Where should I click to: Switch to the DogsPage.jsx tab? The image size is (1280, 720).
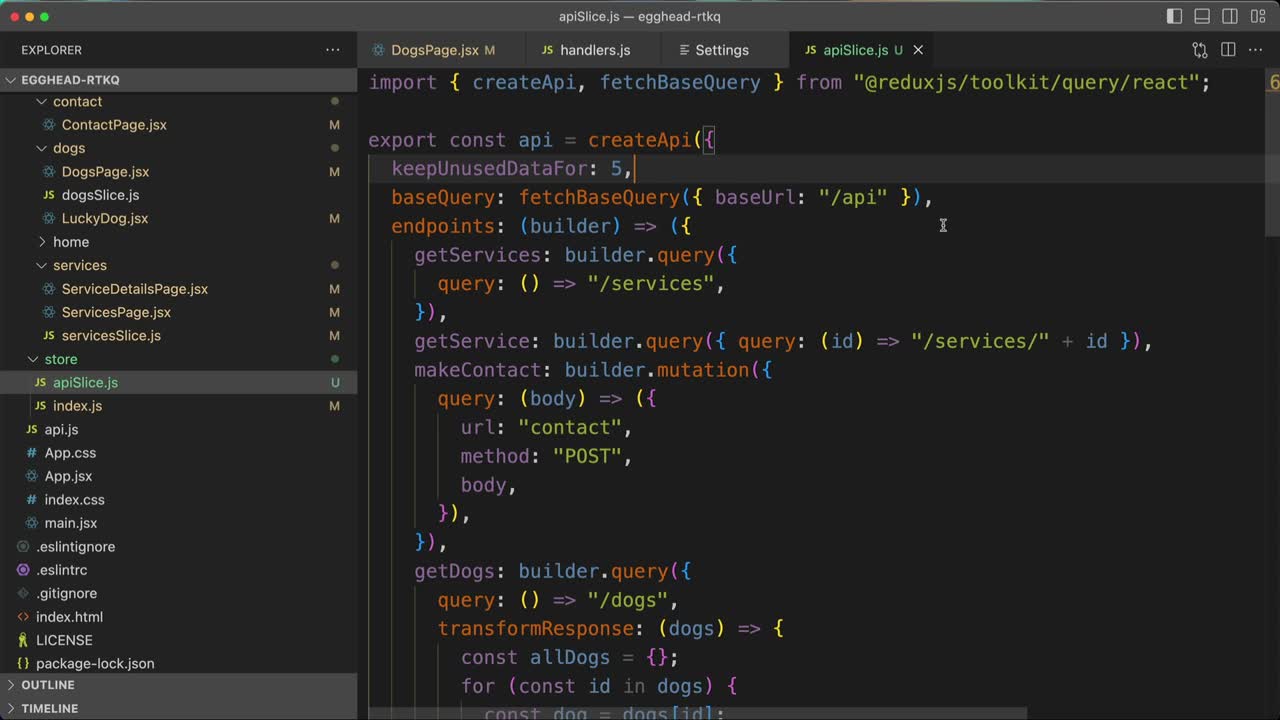434,50
